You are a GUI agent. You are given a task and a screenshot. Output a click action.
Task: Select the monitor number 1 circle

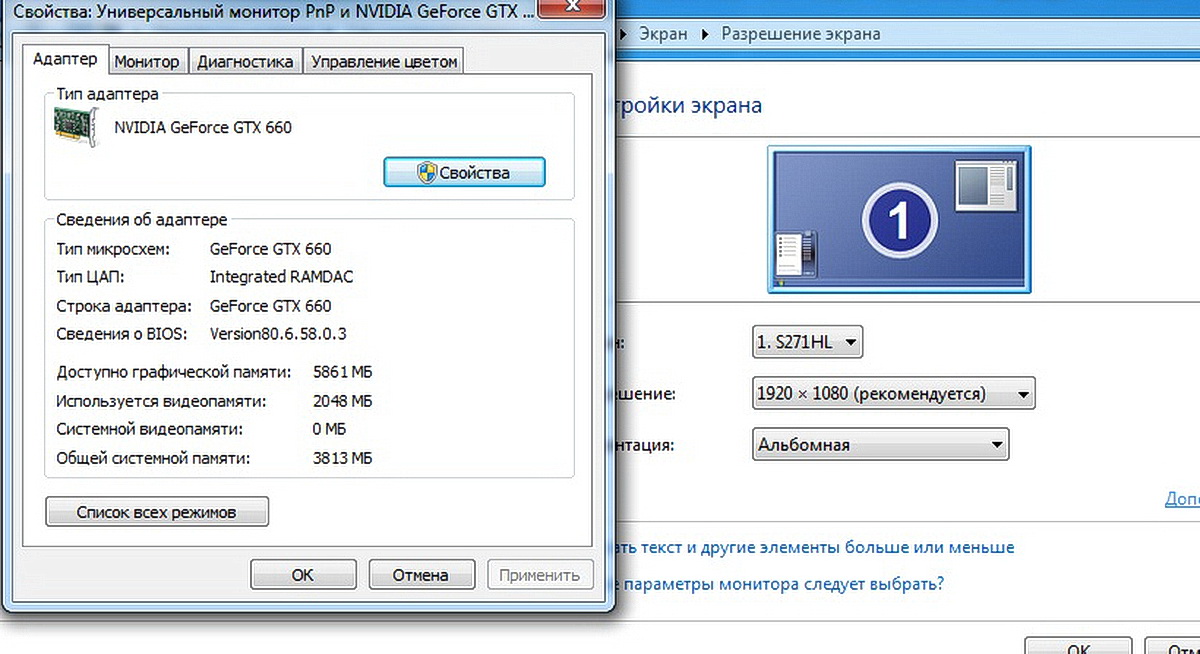tap(899, 220)
